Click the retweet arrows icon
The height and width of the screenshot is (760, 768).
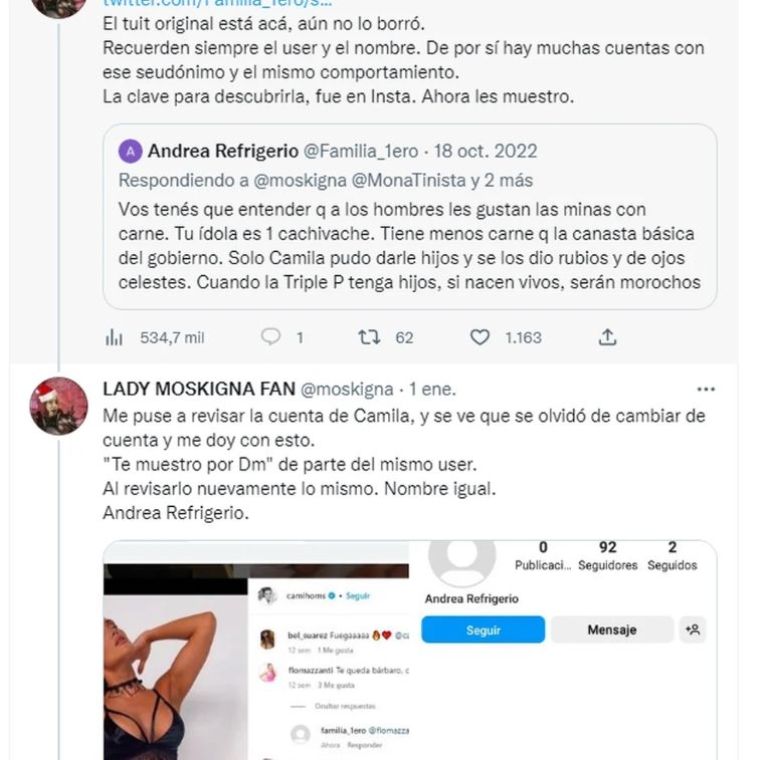pyautogui.click(x=369, y=338)
